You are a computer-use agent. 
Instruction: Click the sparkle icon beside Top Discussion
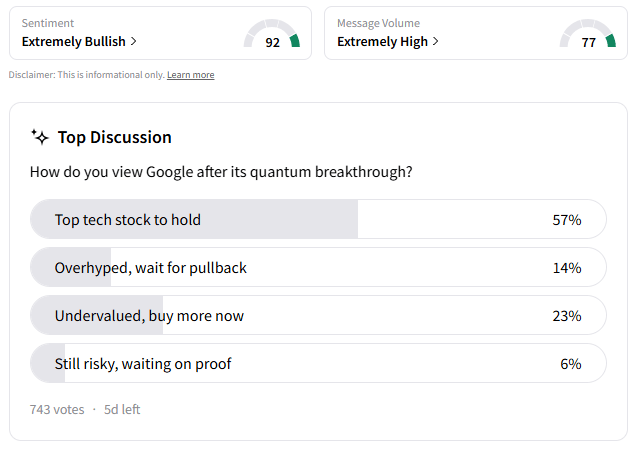click(x=40, y=137)
